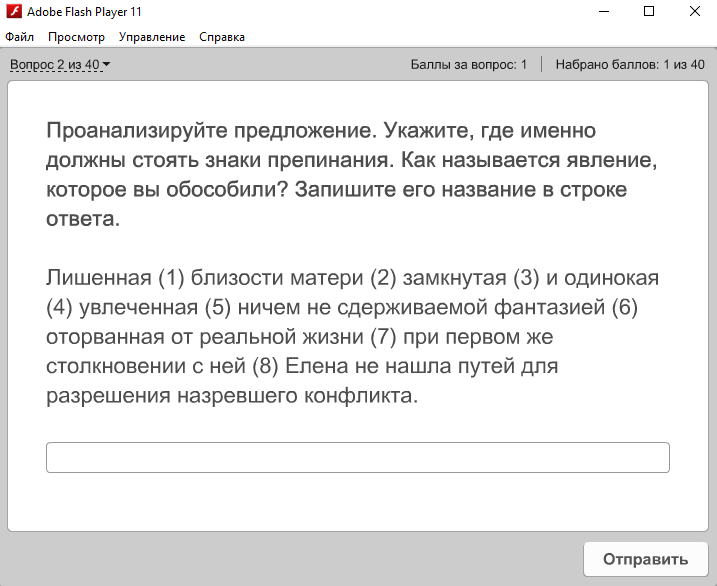This screenshot has height=586, width=717.
Task: Click marker (1) in the sentence
Action: coord(171,278)
